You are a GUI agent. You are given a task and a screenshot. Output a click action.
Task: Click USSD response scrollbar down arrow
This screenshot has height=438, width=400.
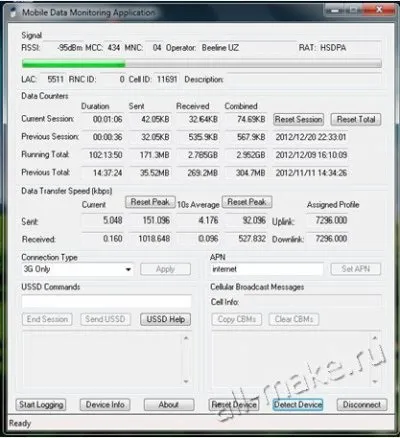click(x=186, y=381)
